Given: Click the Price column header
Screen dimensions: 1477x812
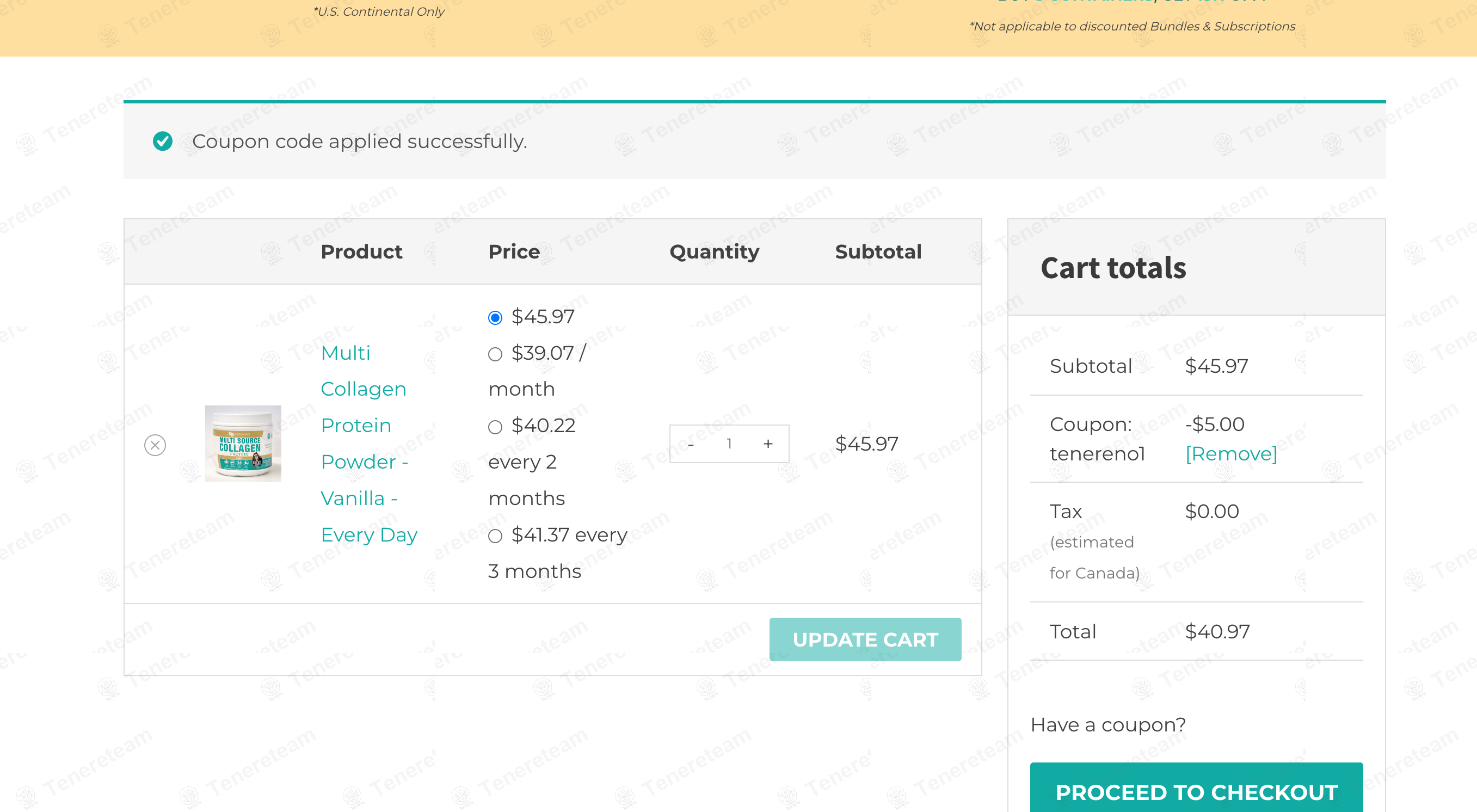Looking at the screenshot, I should click(x=514, y=252).
